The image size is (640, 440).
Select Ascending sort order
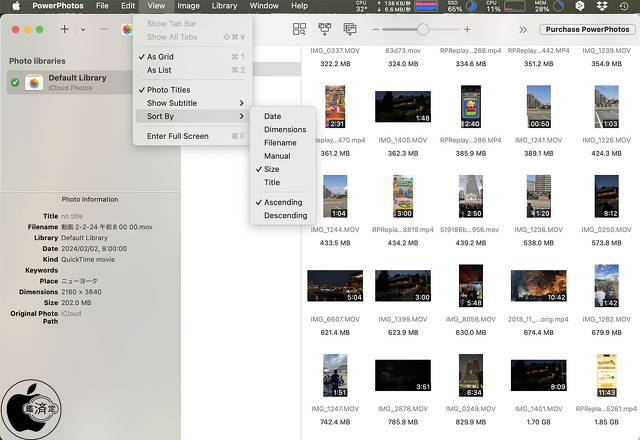[283, 202]
